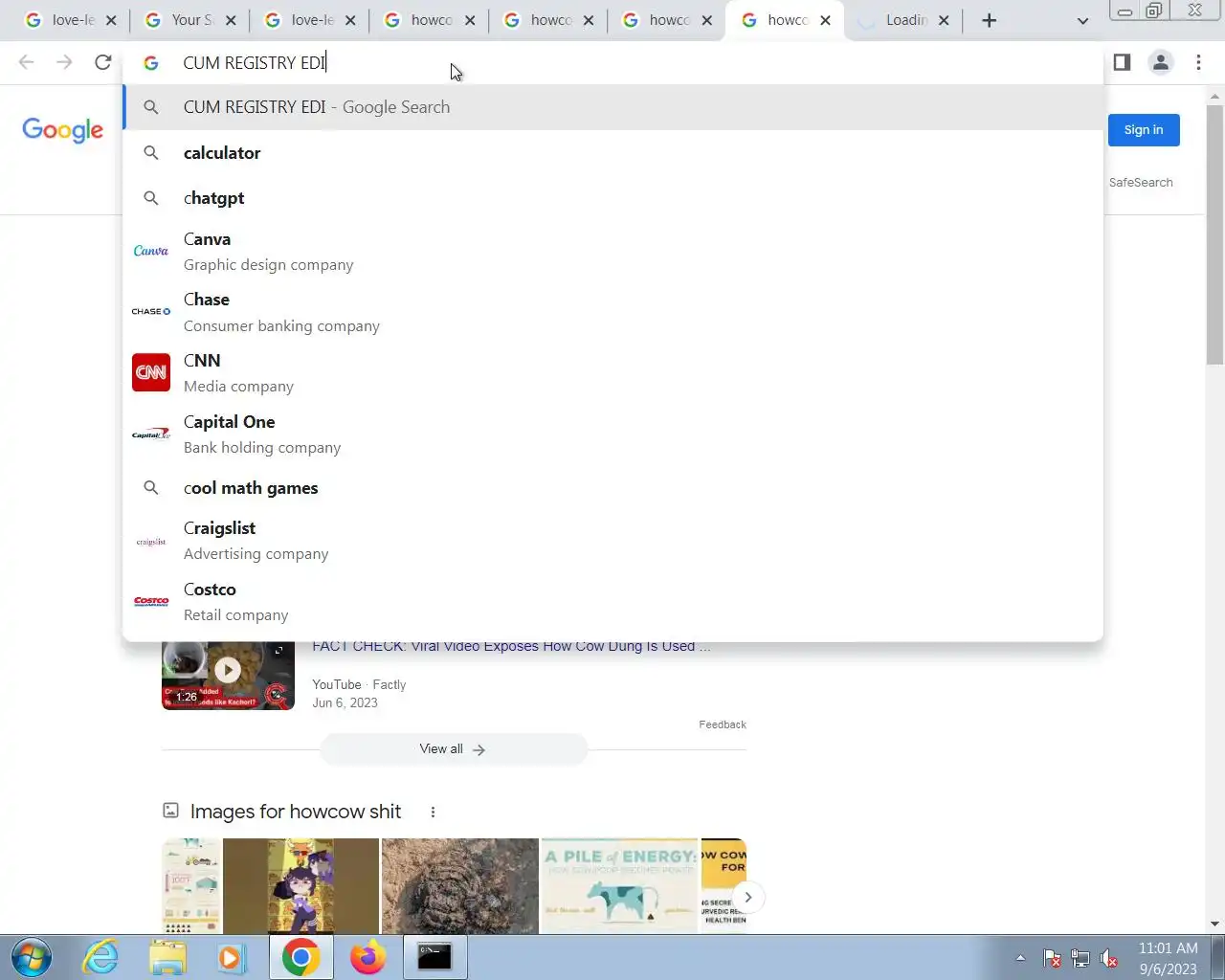Select the 'cool math games' suggestion
The width and height of the screenshot is (1225, 980).
612,488
